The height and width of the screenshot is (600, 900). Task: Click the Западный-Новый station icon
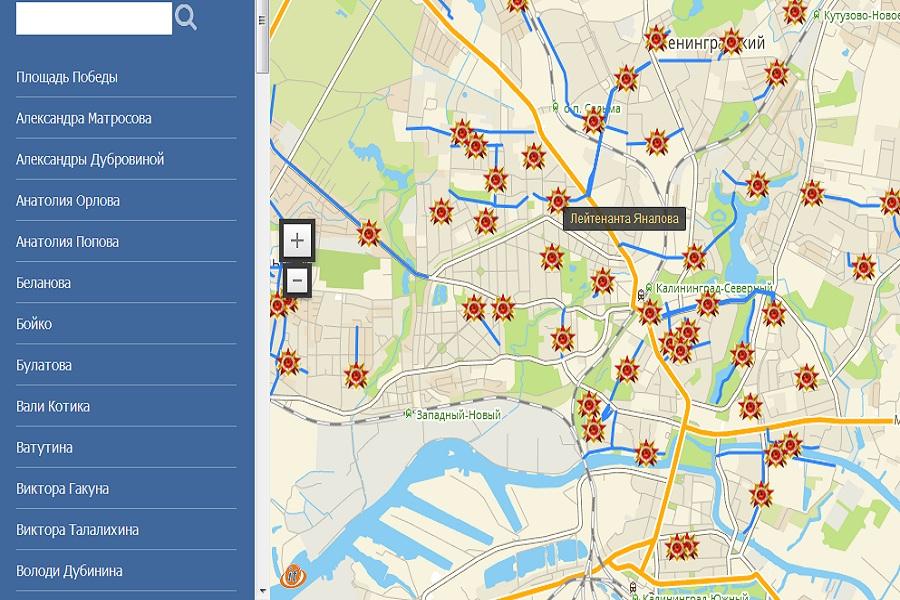pos(408,413)
